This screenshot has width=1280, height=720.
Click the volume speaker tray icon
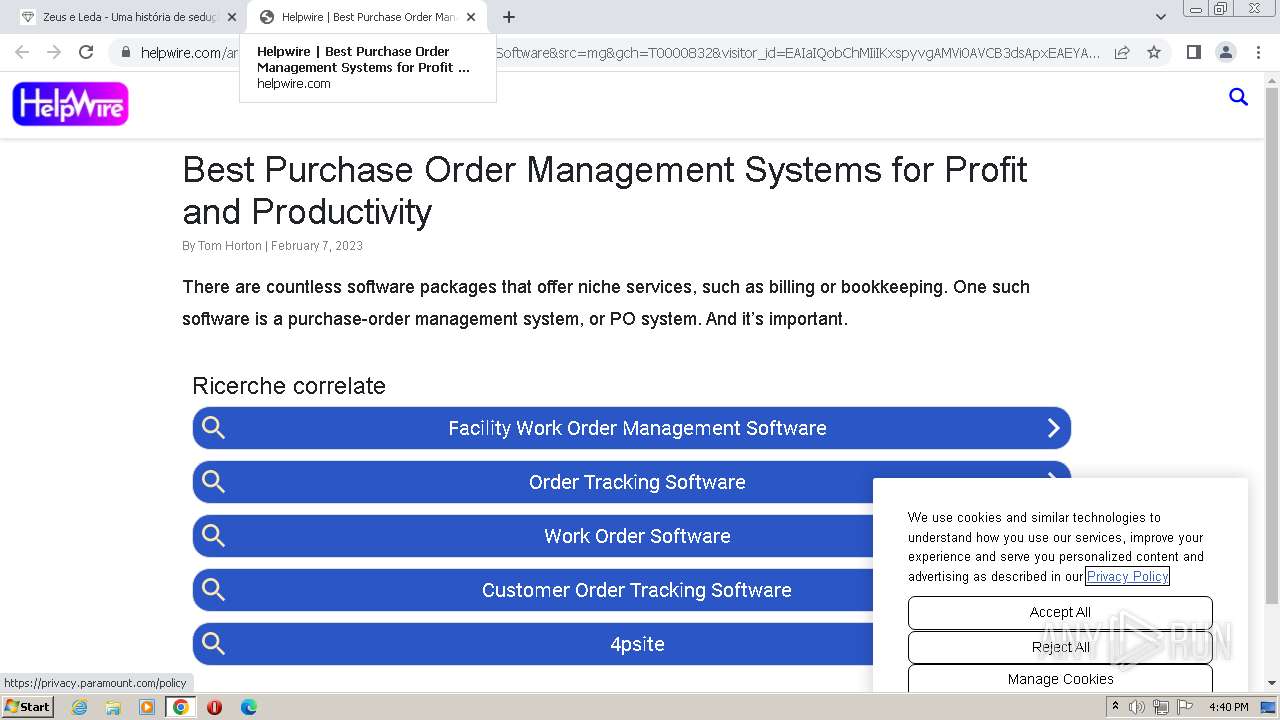(x=1137, y=707)
